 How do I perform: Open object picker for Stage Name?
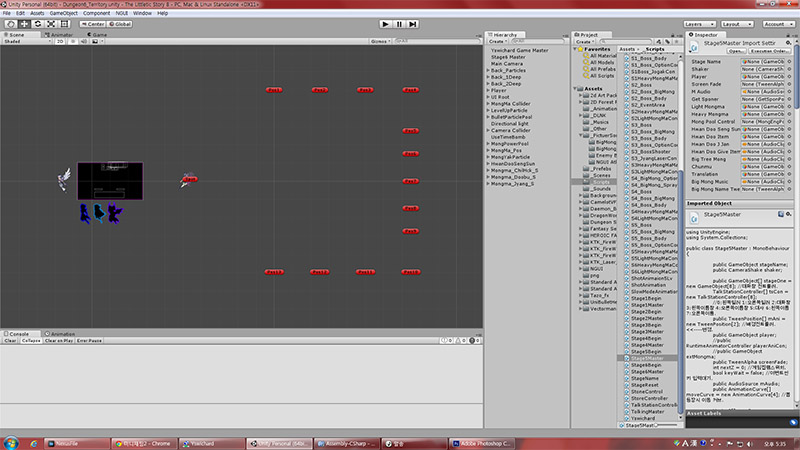[x=789, y=62]
